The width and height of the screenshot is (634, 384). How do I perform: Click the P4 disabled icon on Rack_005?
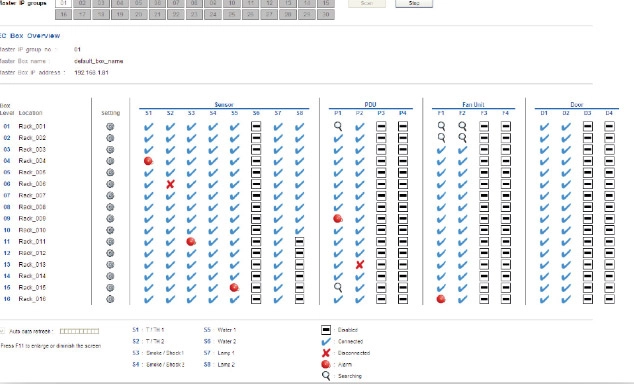pos(403,173)
